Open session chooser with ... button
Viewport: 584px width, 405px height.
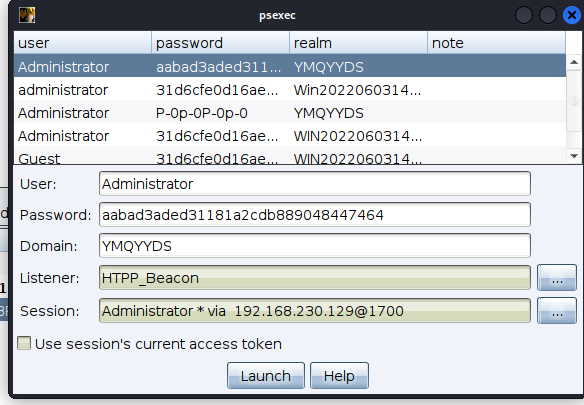point(557,310)
